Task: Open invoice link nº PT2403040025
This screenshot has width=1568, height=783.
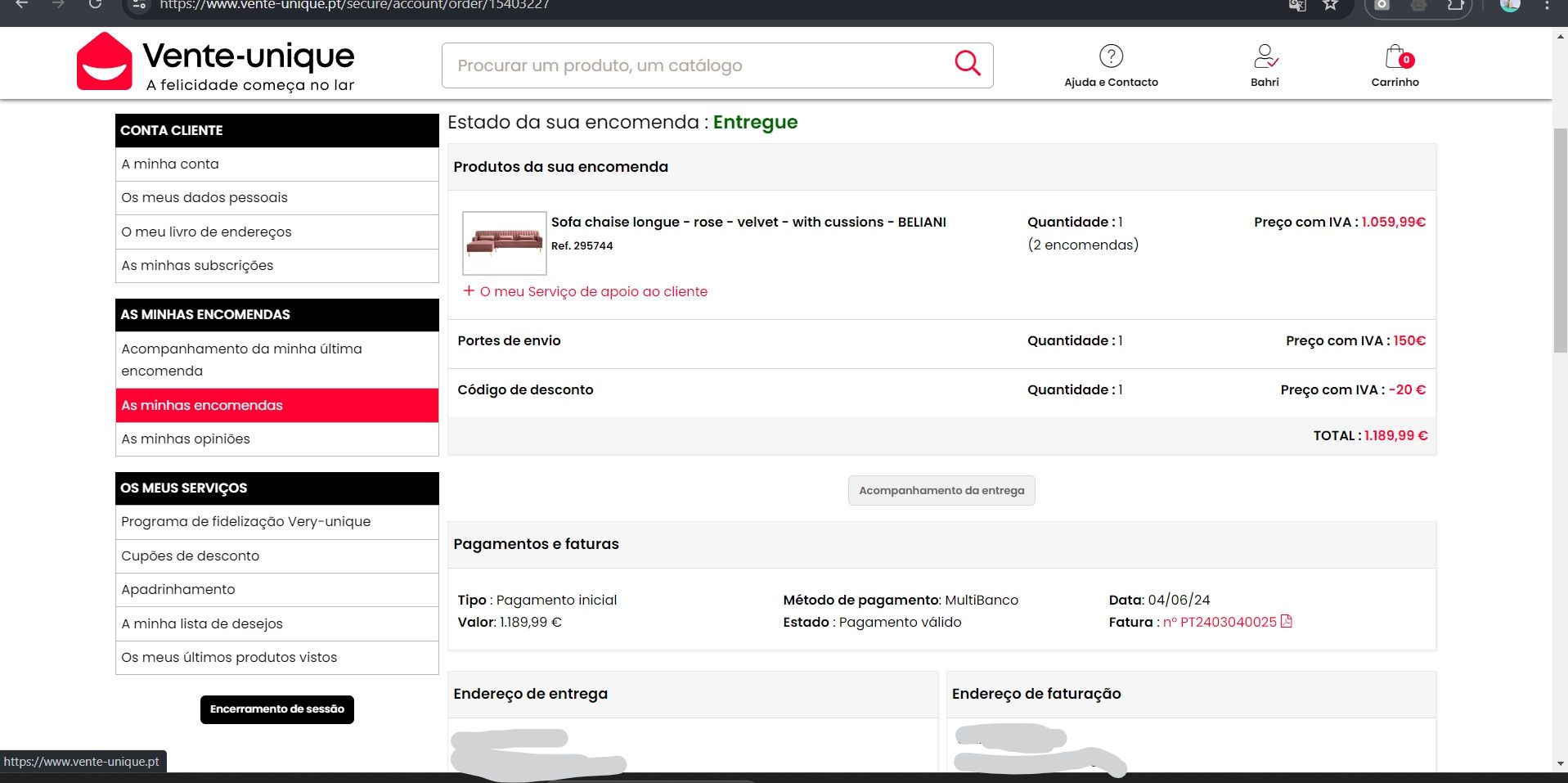Action: point(1220,622)
